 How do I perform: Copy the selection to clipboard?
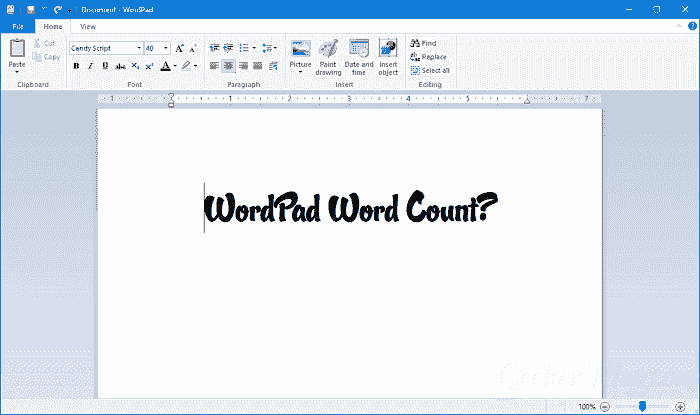[x=46, y=57]
